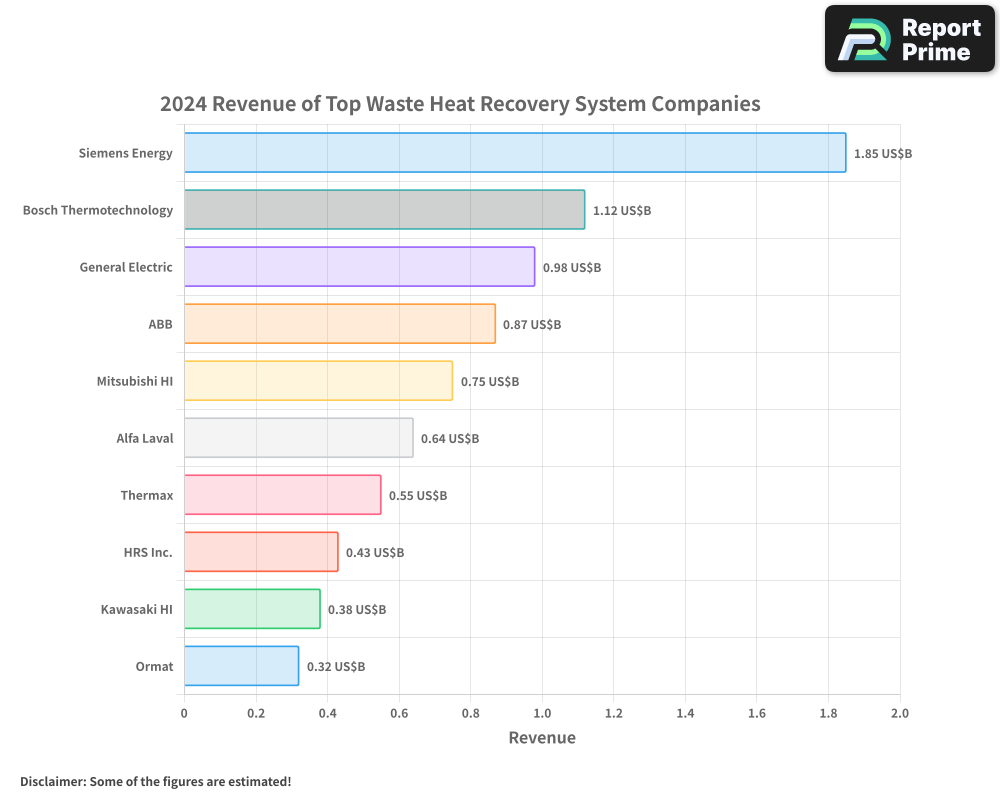Viewport: 1000px width, 800px height.
Task: Click the 2.0 axis tick label
Action: click(x=899, y=713)
